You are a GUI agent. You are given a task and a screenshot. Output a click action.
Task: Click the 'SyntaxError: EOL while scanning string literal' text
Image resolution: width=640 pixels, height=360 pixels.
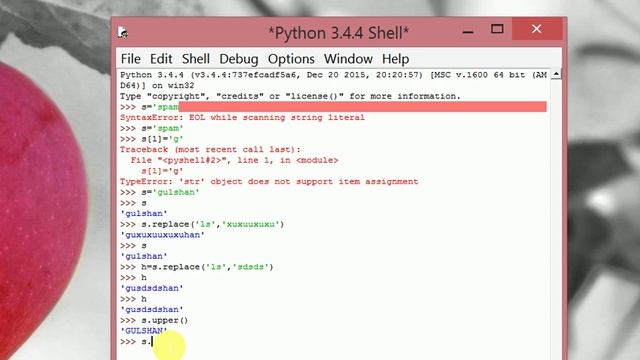242,118
